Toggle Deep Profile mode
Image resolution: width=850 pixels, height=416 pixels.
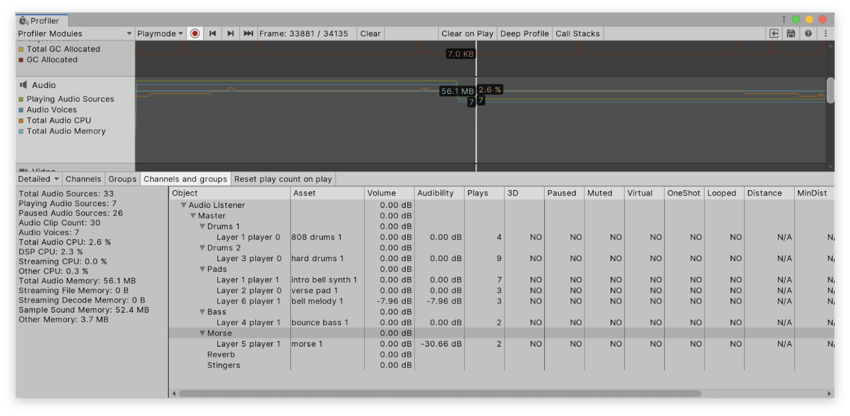point(524,34)
